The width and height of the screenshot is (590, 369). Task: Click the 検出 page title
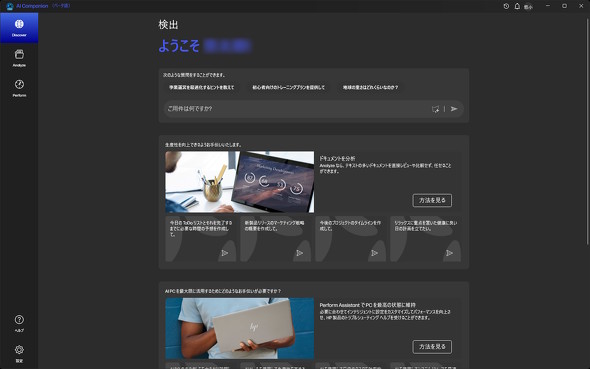click(x=168, y=24)
